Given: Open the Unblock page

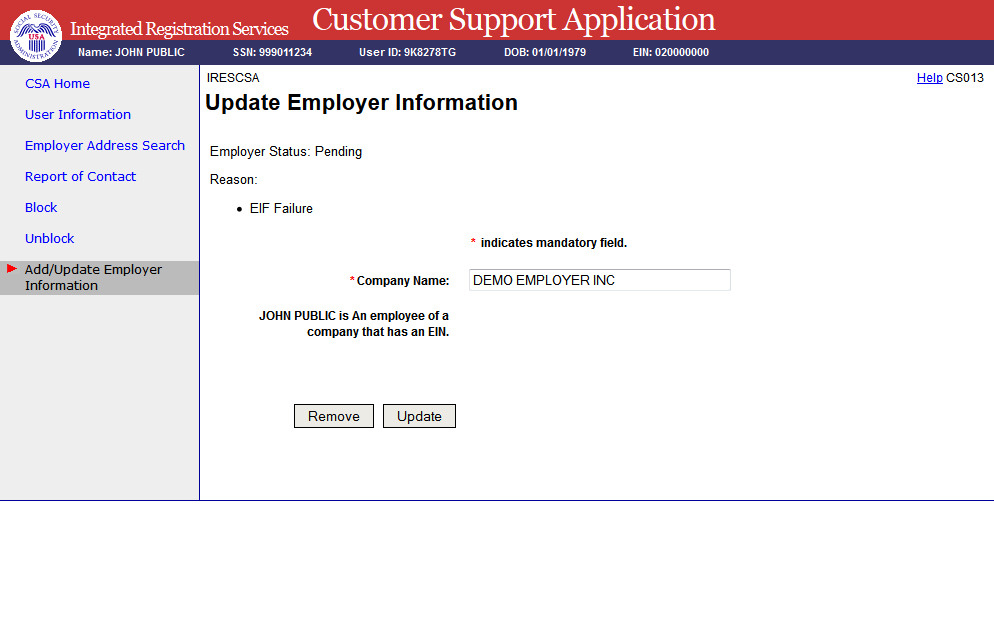Looking at the screenshot, I should [x=49, y=239].
